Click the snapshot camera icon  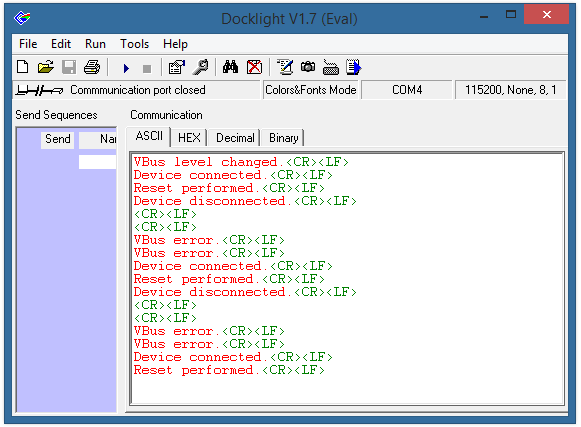pyautogui.click(x=308, y=67)
